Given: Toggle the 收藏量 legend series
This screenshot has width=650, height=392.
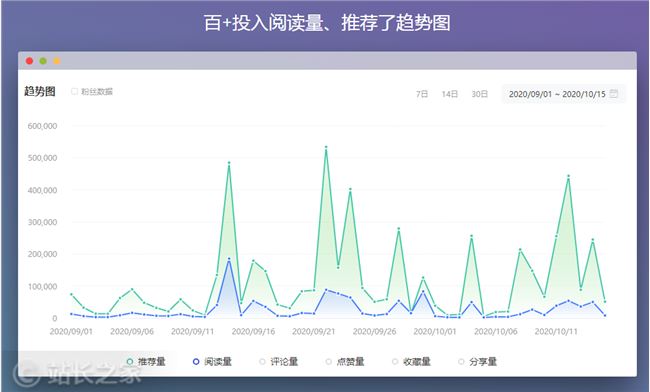Looking at the screenshot, I should 411,362.
